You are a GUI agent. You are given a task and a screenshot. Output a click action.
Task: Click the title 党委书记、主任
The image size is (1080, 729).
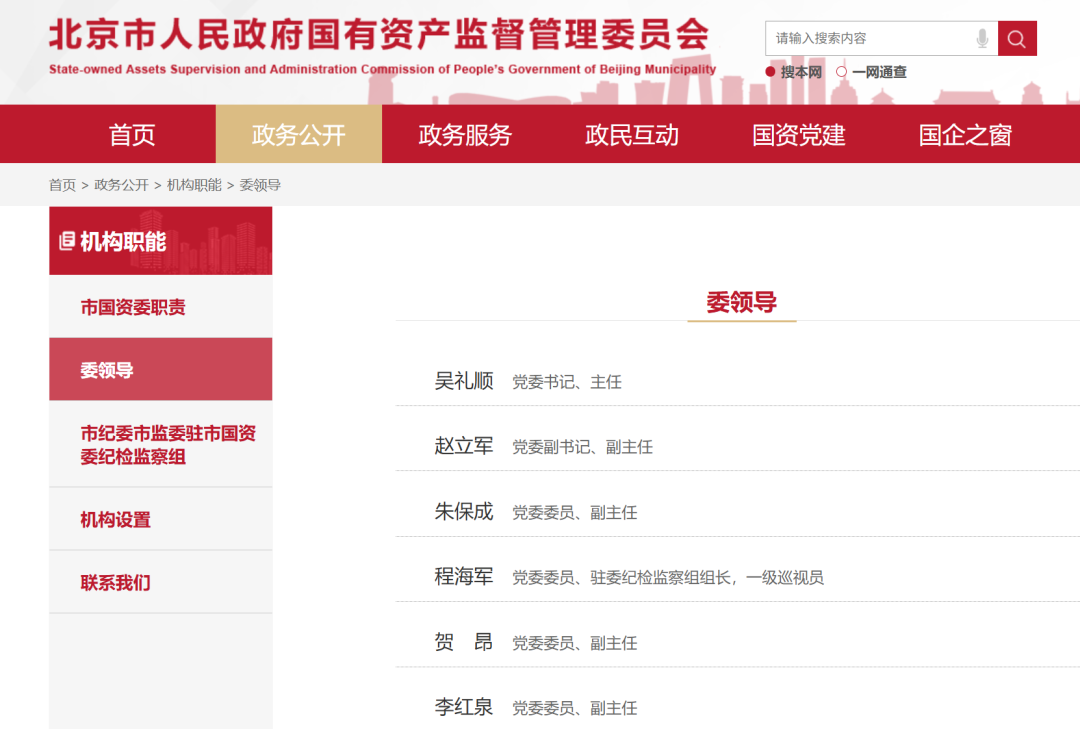tap(567, 382)
